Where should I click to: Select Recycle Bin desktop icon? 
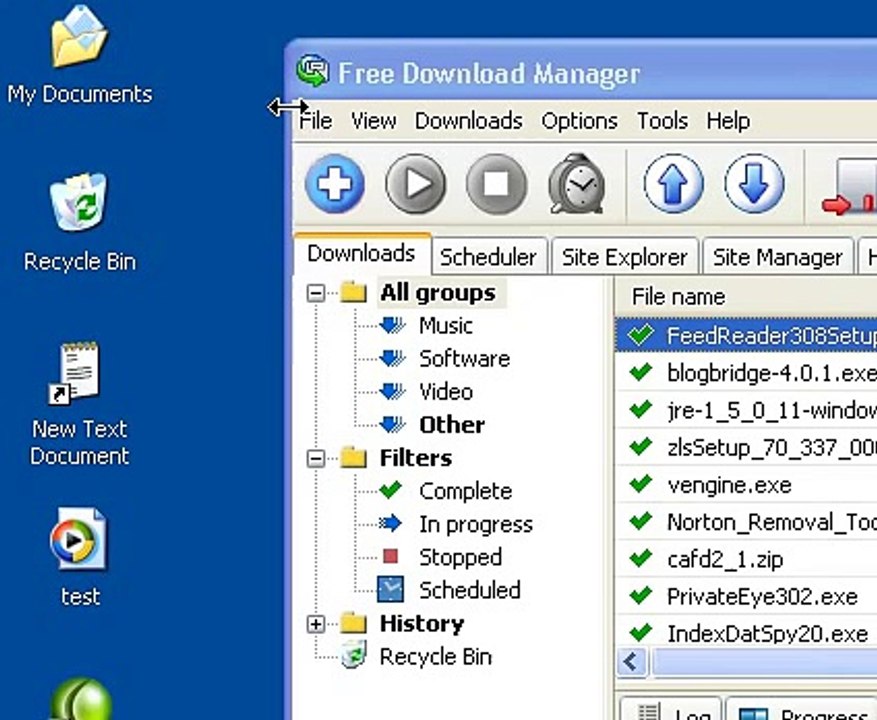point(79,201)
